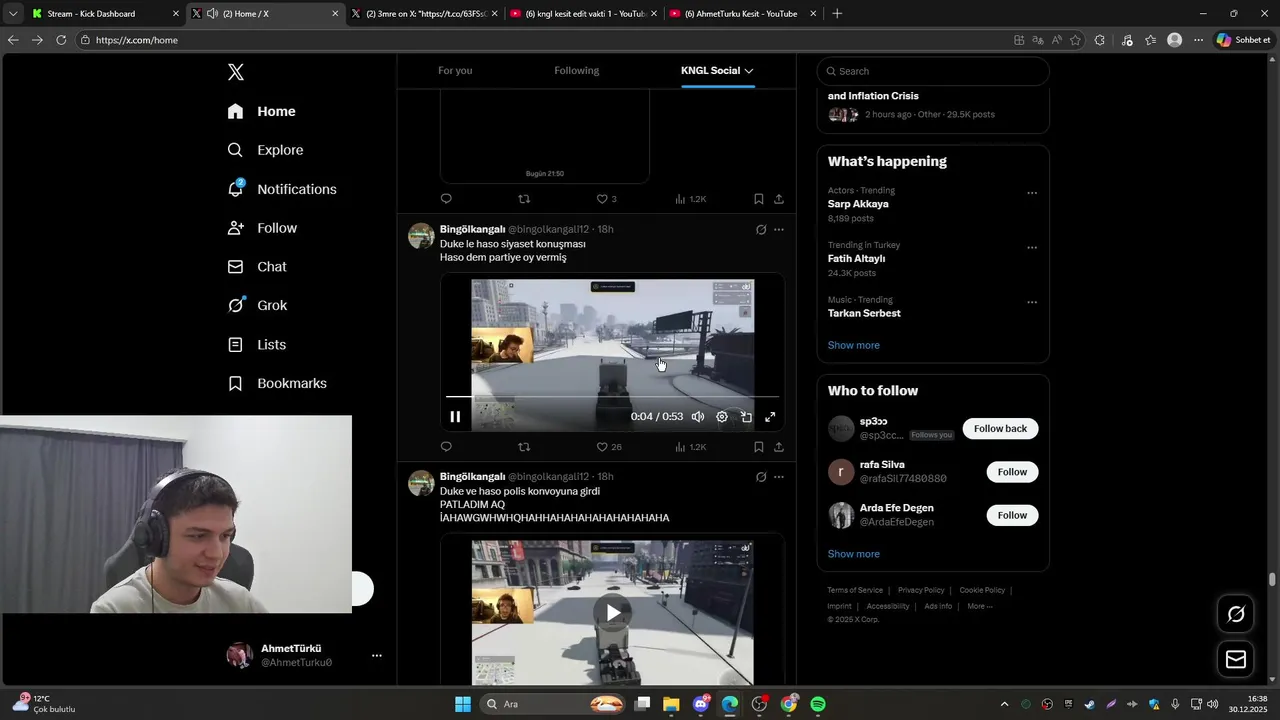This screenshot has width=1280, height=720.
Task: Open Follow page from the sidebar
Action: point(262,228)
